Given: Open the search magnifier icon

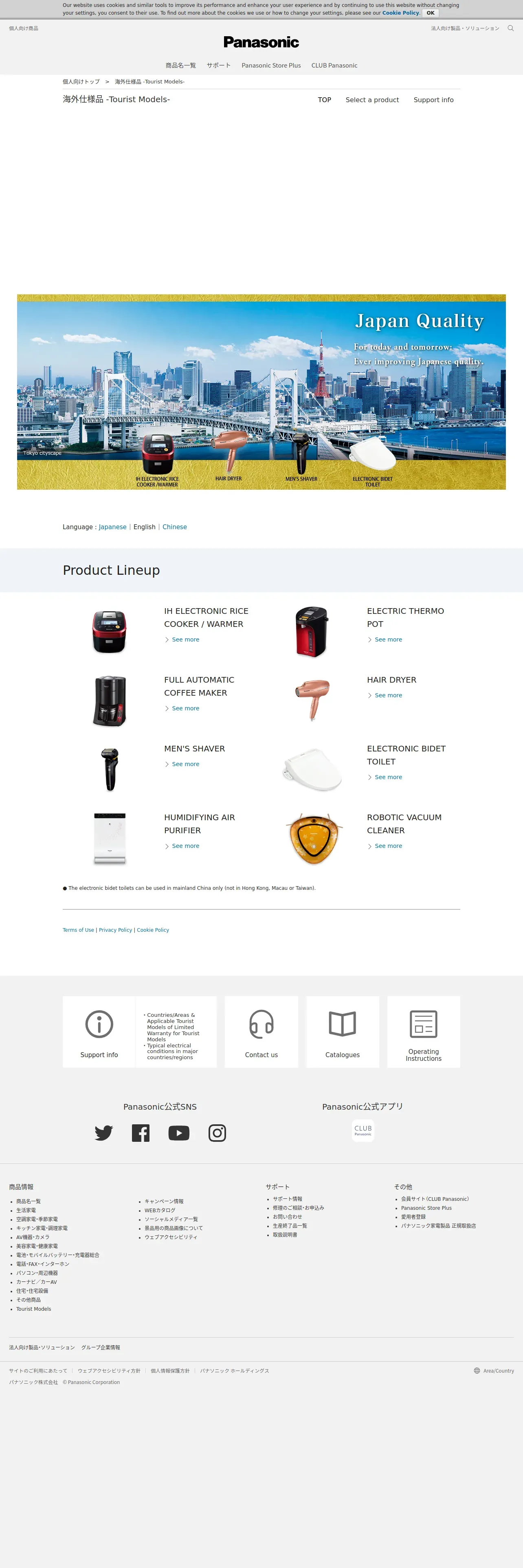Looking at the screenshot, I should (x=510, y=28).
